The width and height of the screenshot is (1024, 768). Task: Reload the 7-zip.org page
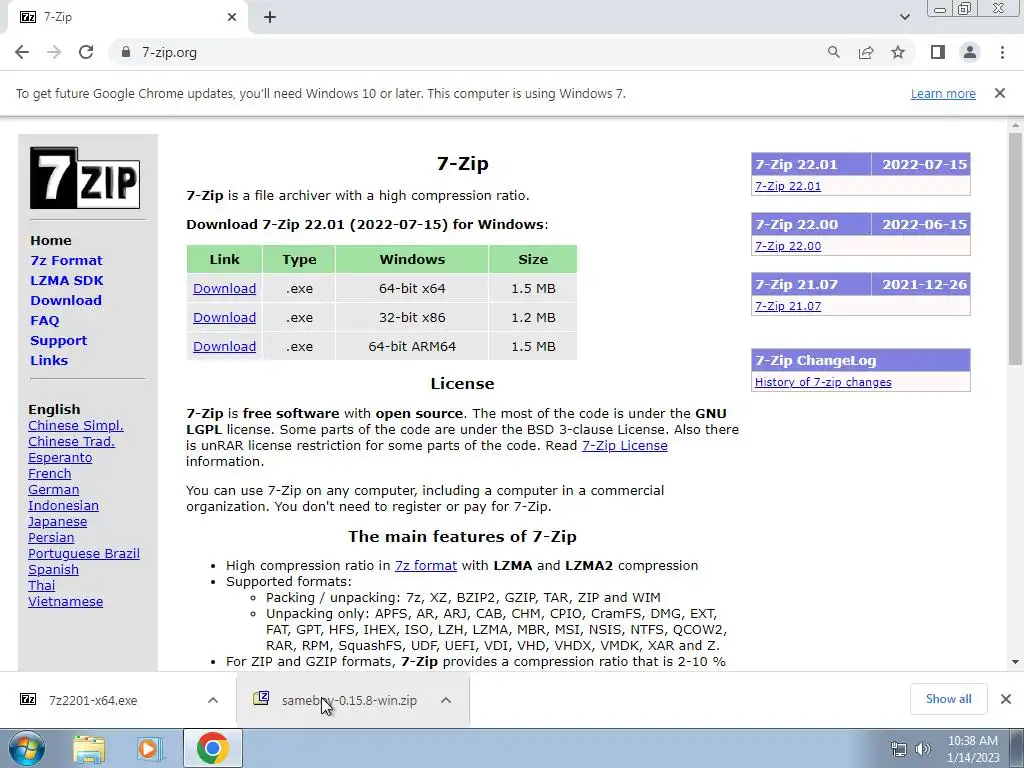[x=86, y=52]
